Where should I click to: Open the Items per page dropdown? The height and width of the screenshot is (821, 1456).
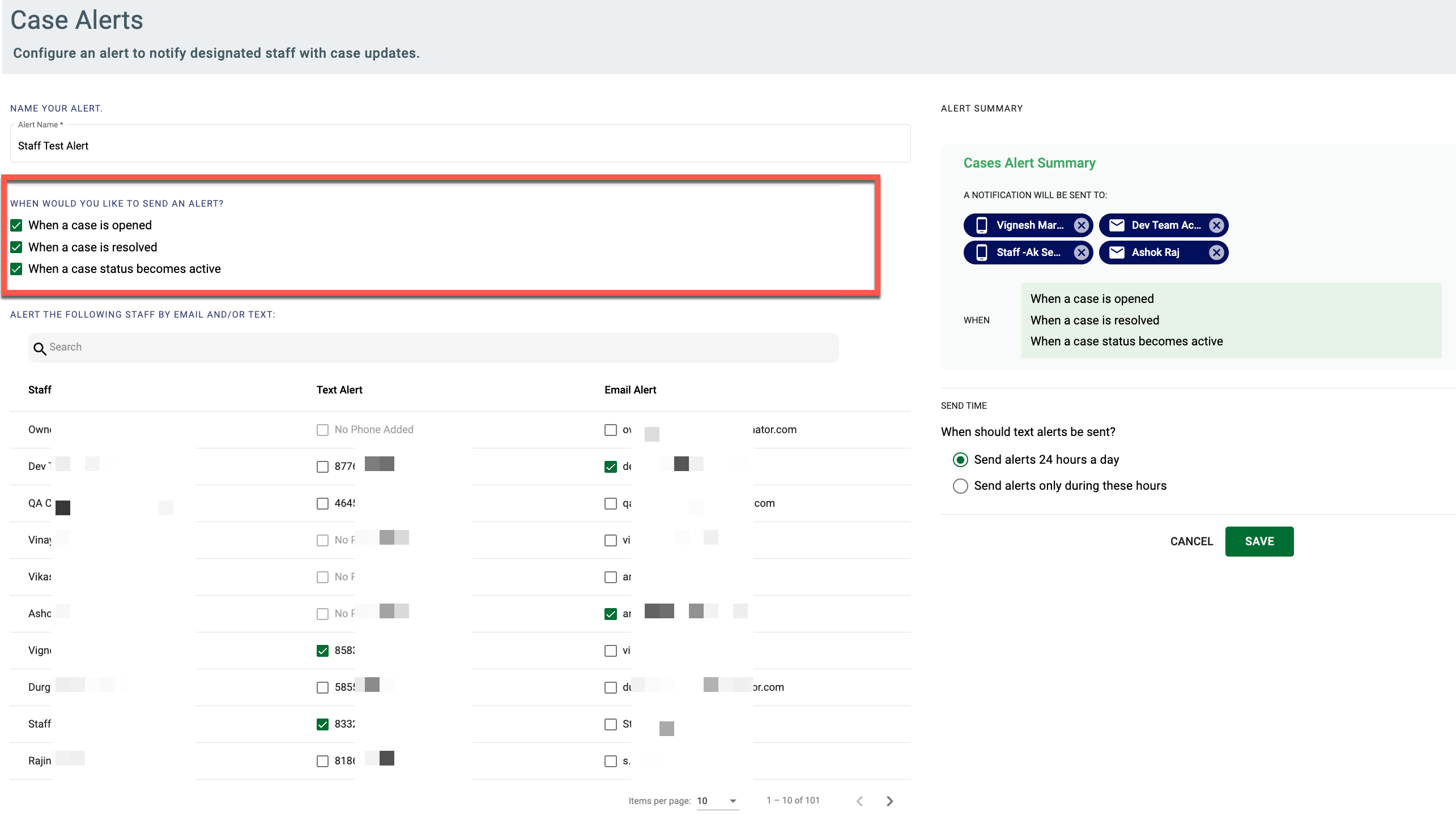[717, 801]
